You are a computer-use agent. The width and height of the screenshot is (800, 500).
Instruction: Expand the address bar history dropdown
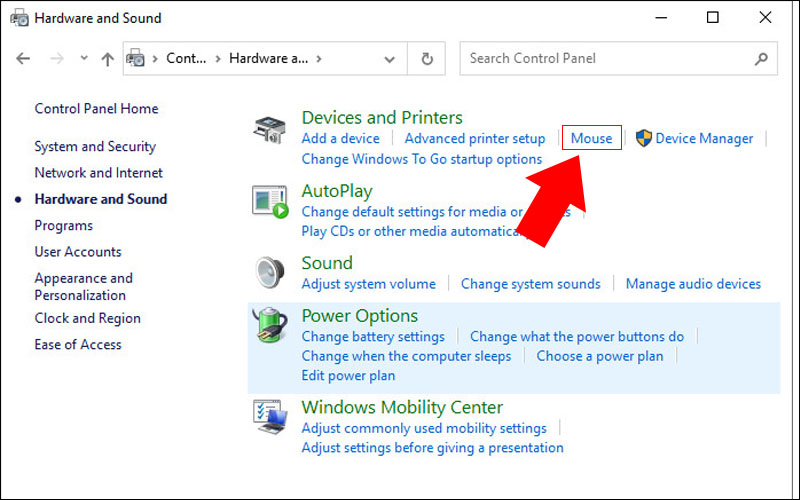[389, 59]
